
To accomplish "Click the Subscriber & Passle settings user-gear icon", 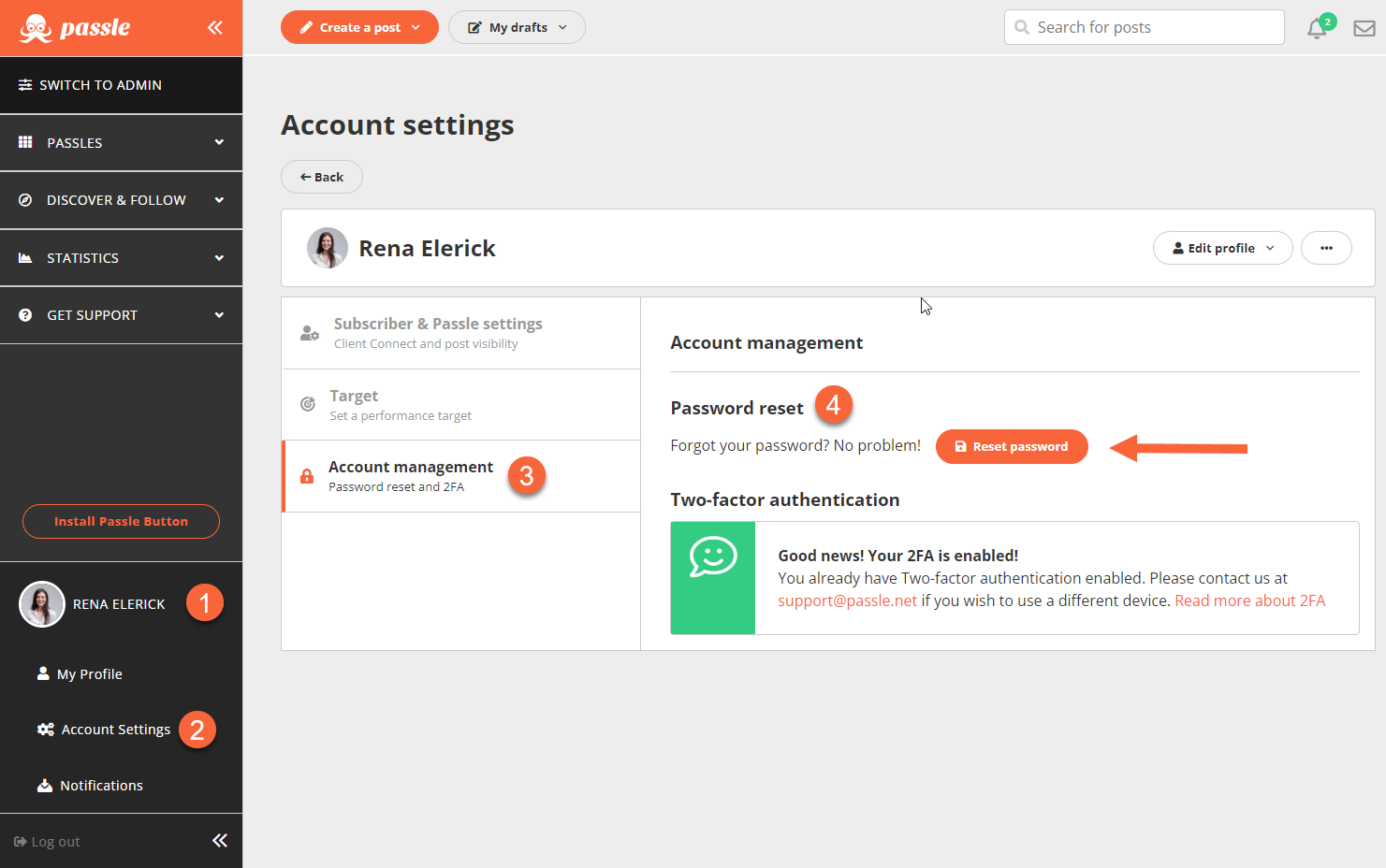I will coord(310,333).
